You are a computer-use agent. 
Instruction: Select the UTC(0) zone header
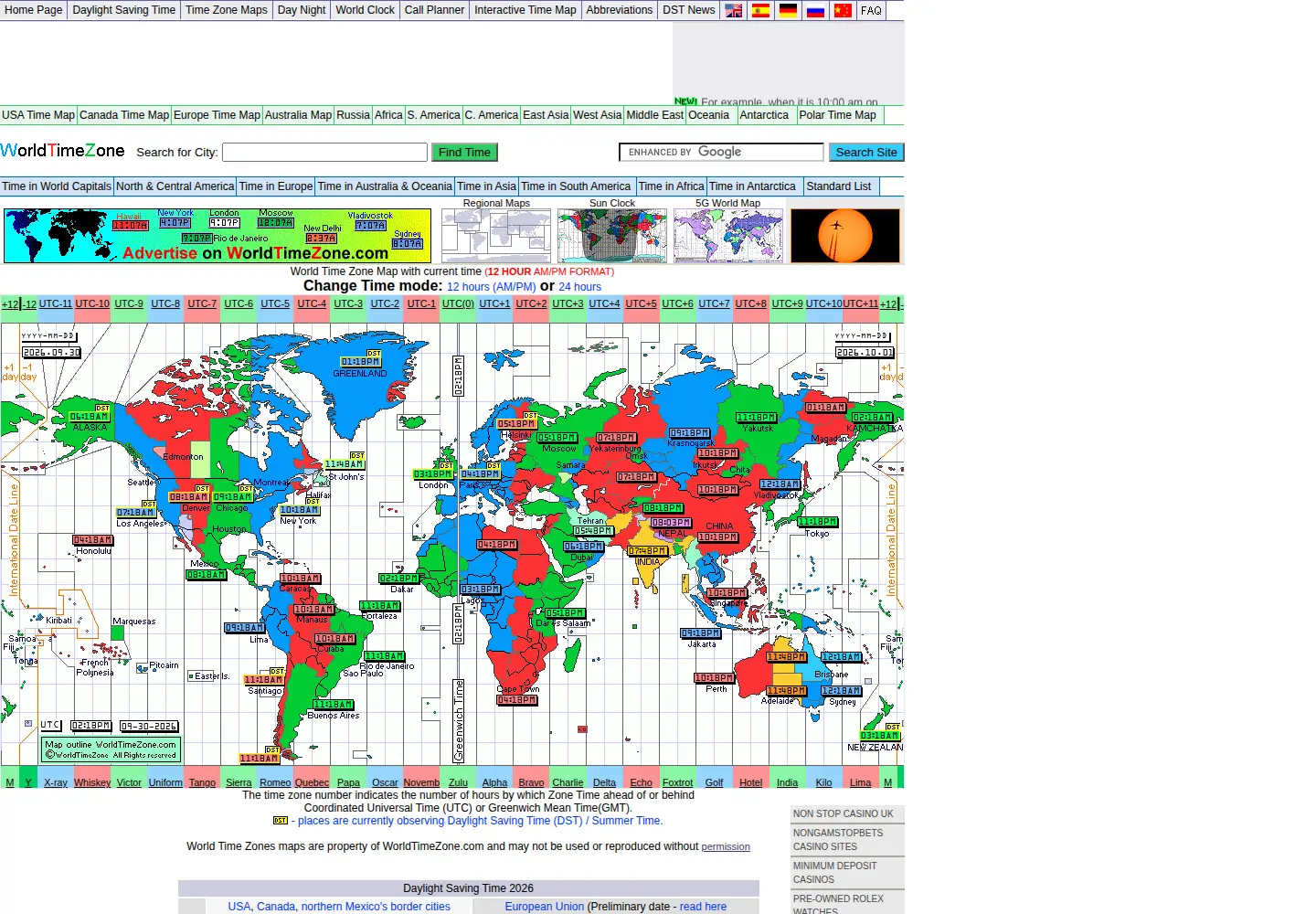(458, 303)
